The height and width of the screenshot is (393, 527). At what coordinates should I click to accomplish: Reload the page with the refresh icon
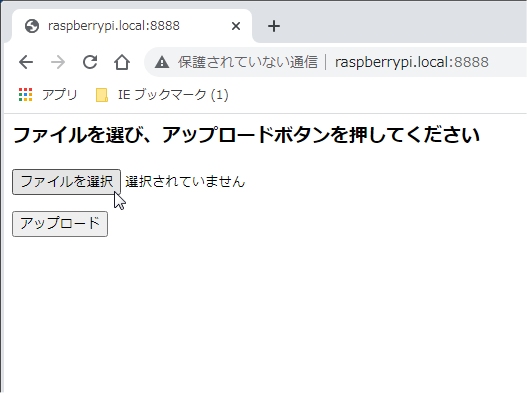tap(90, 62)
